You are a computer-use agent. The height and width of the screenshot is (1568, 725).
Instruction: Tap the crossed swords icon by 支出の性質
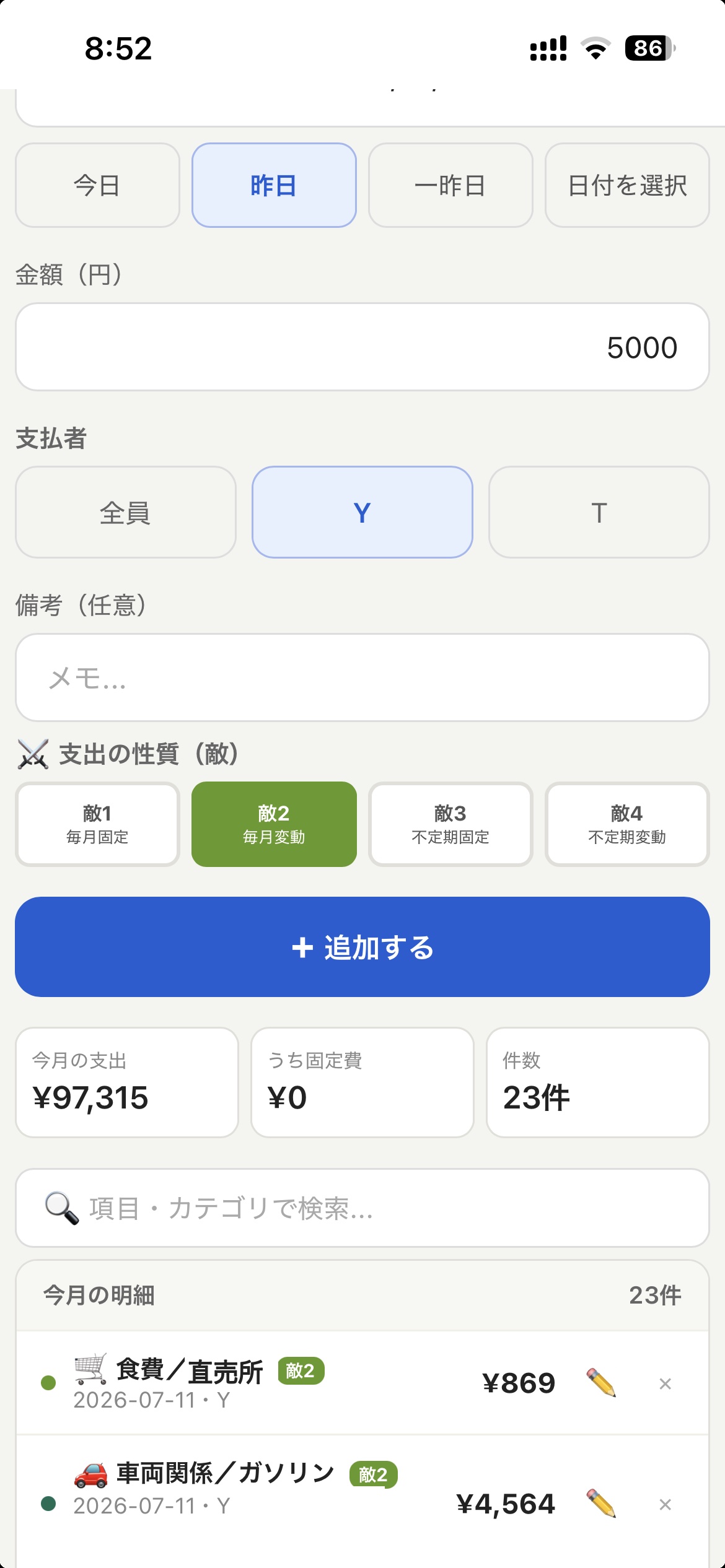click(x=33, y=755)
